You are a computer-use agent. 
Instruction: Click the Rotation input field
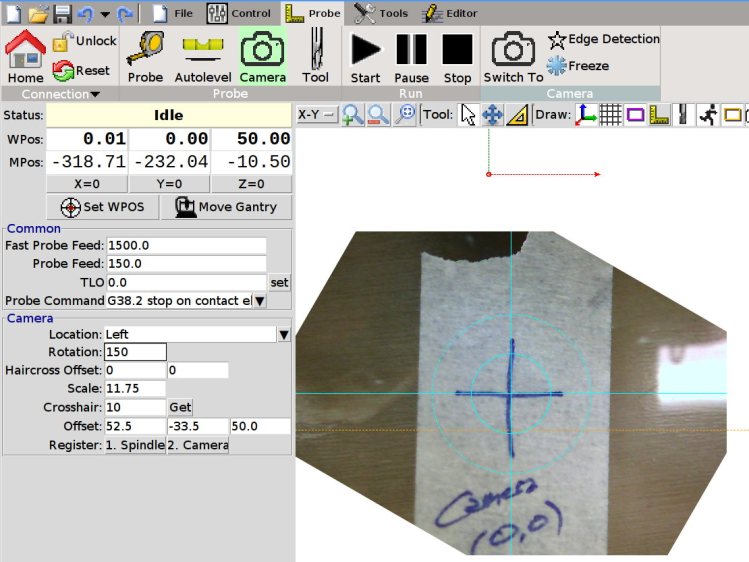[x=135, y=352]
